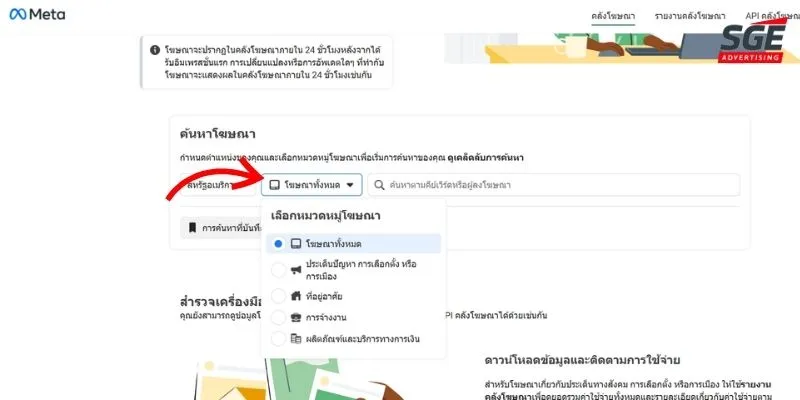Click the info icon in the notice box
This screenshot has height=400, width=800.
pos(155,50)
